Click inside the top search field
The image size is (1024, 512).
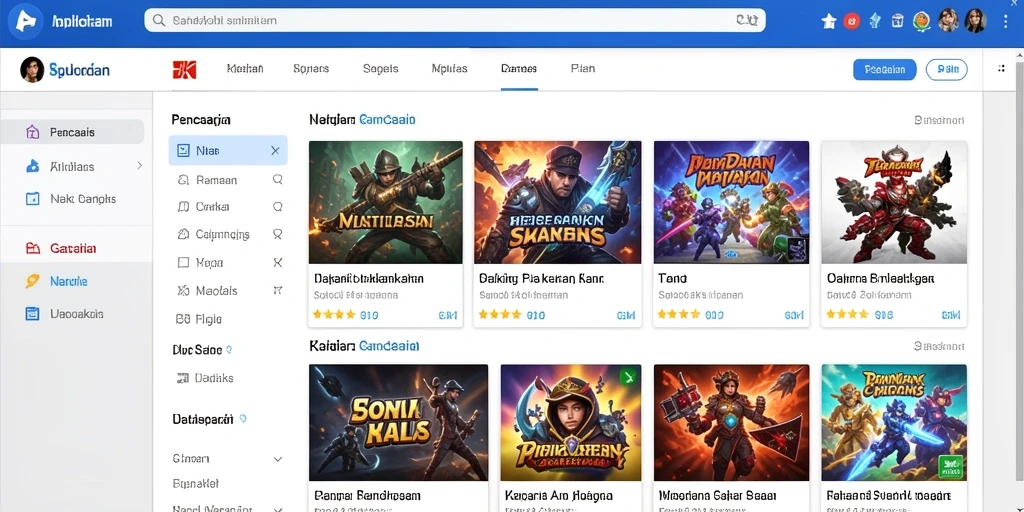455,21
